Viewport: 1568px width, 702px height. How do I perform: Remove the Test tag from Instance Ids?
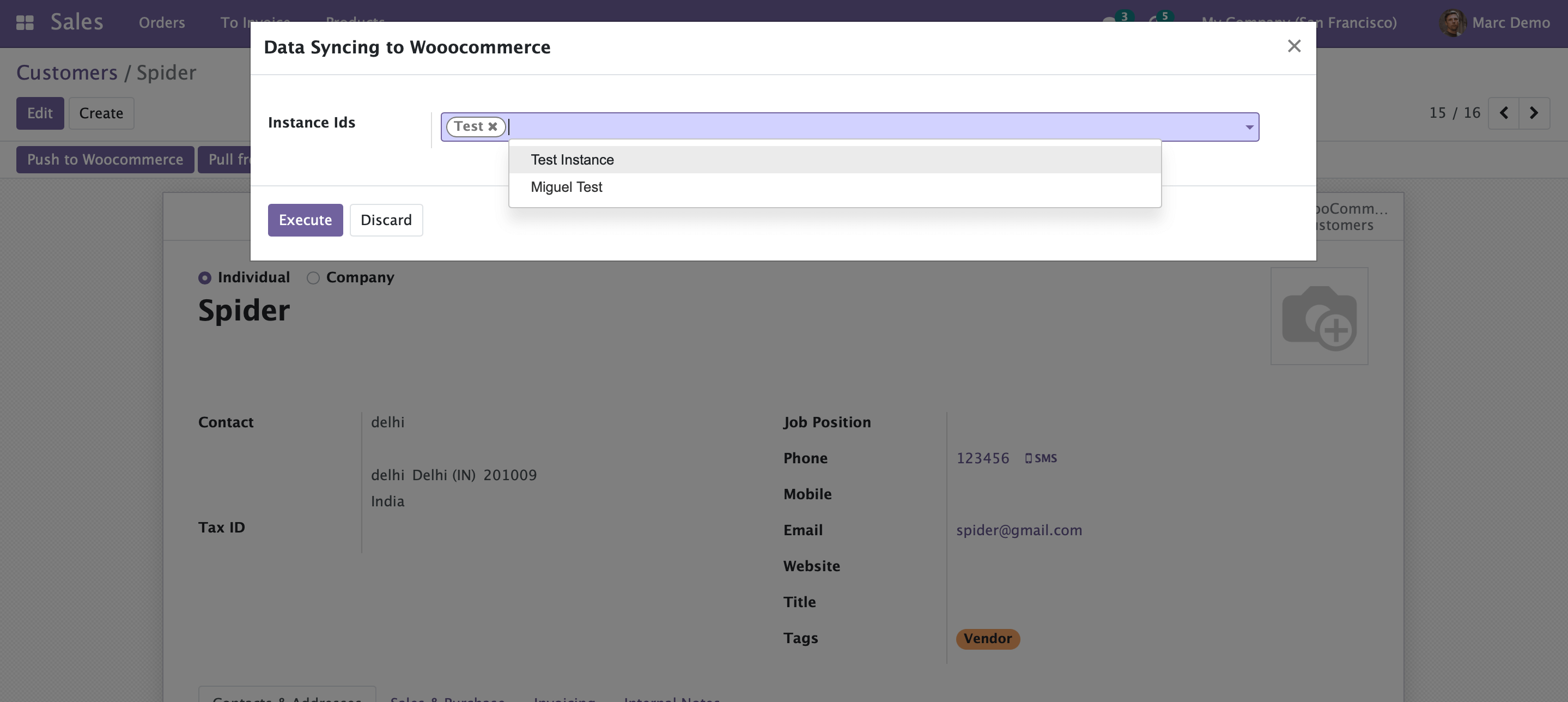point(493,126)
